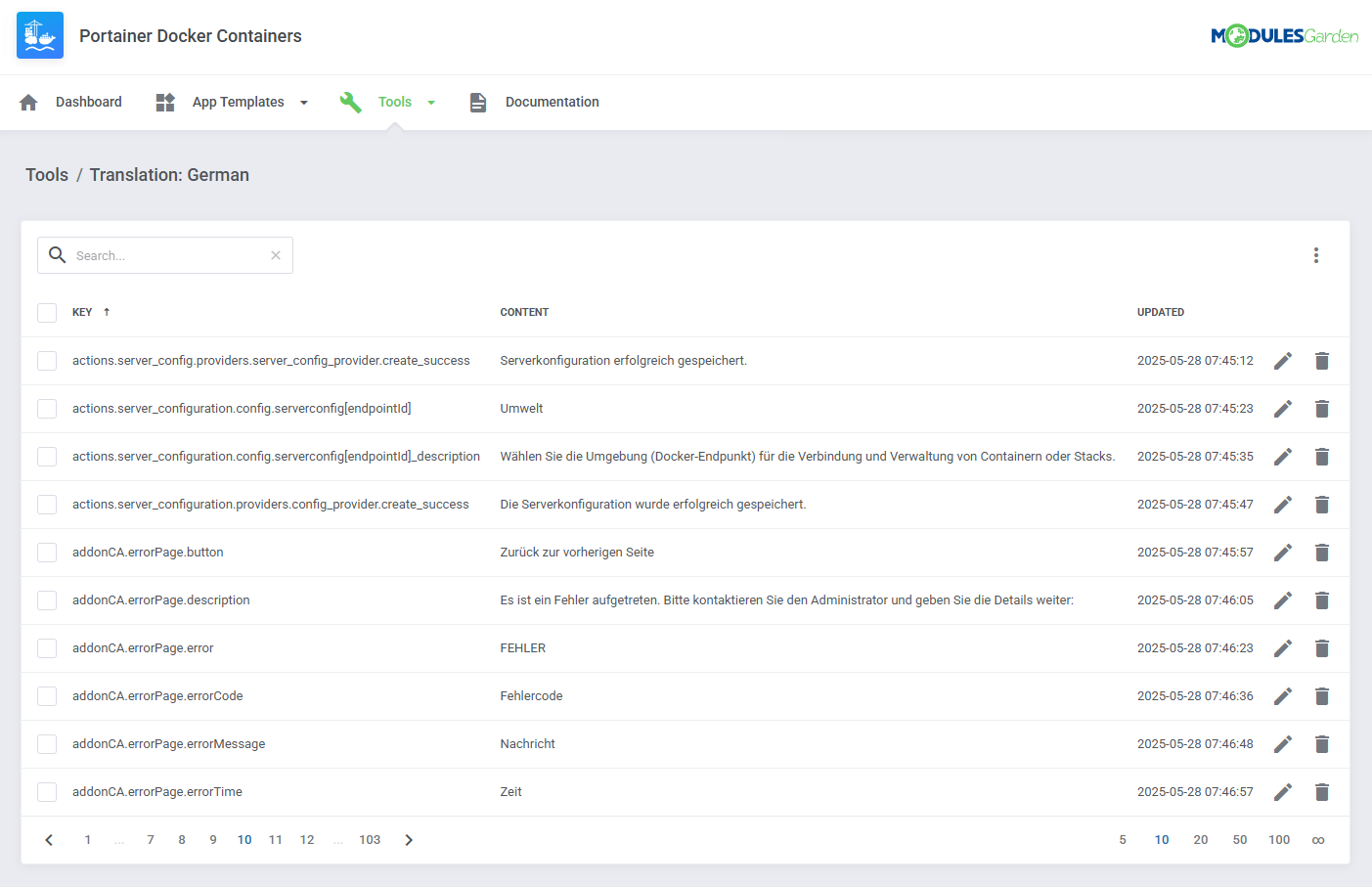1372x887 pixels.
Task: Click the green wrench icon next to Tools
Action: [350, 101]
